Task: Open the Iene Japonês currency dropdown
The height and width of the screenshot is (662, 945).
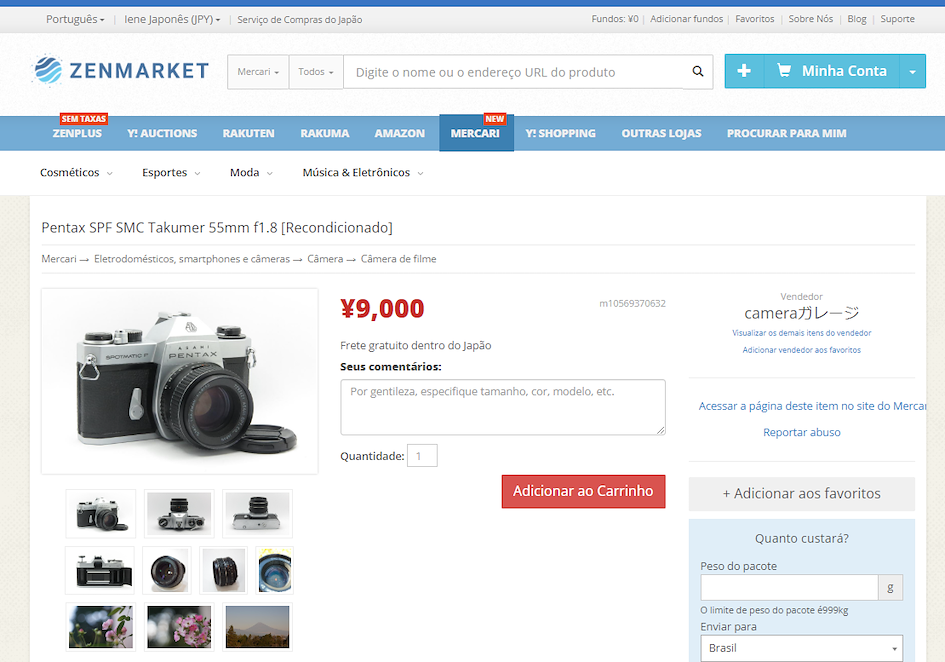Action: [x=172, y=19]
